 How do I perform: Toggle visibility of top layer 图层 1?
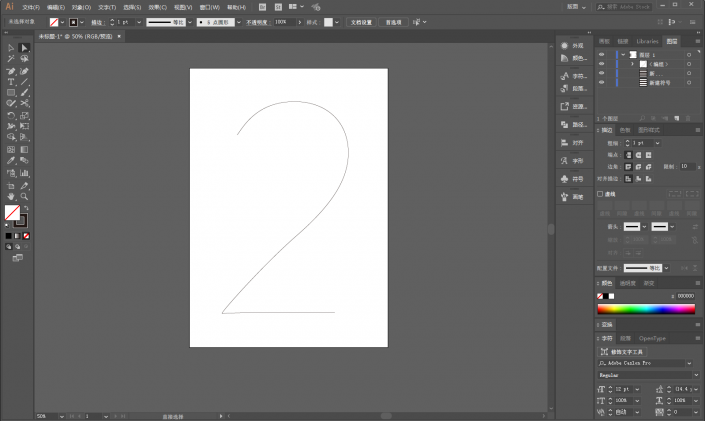pos(601,54)
